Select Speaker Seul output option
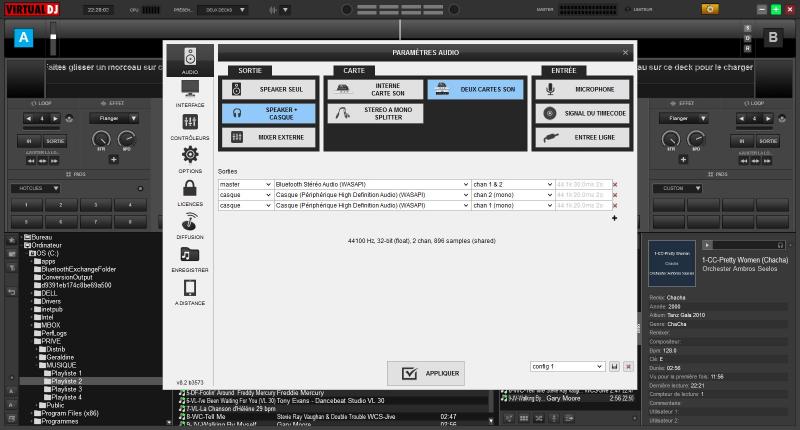The width and height of the screenshot is (800, 430). pyautogui.click(x=268, y=89)
